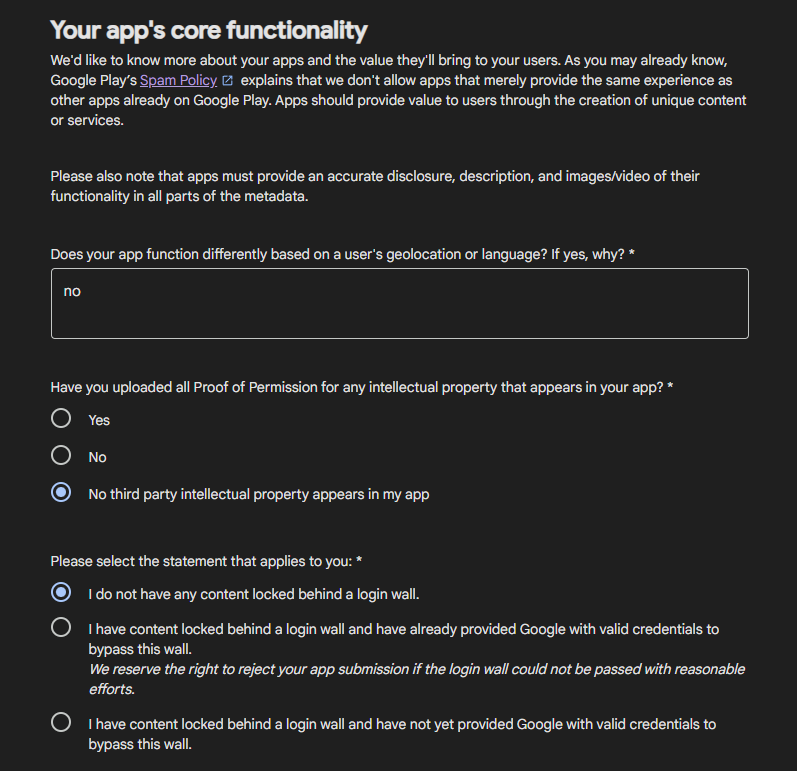Click the 'have already provided Google' statement text
Image resolution: width=797 pixels, height=771 pixels.
404,639
